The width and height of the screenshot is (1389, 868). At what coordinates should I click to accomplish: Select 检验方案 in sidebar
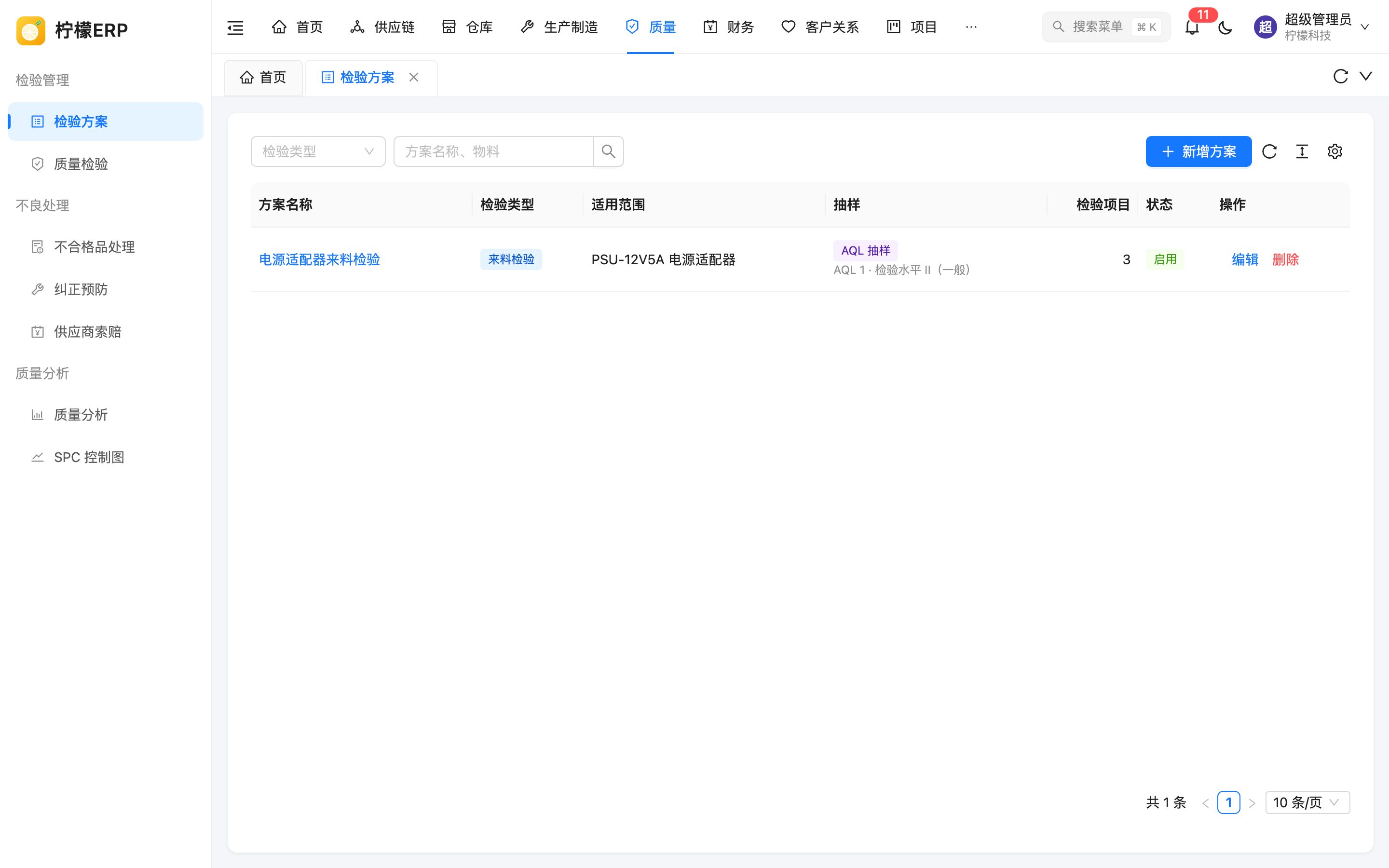click(x=106, y=122)
